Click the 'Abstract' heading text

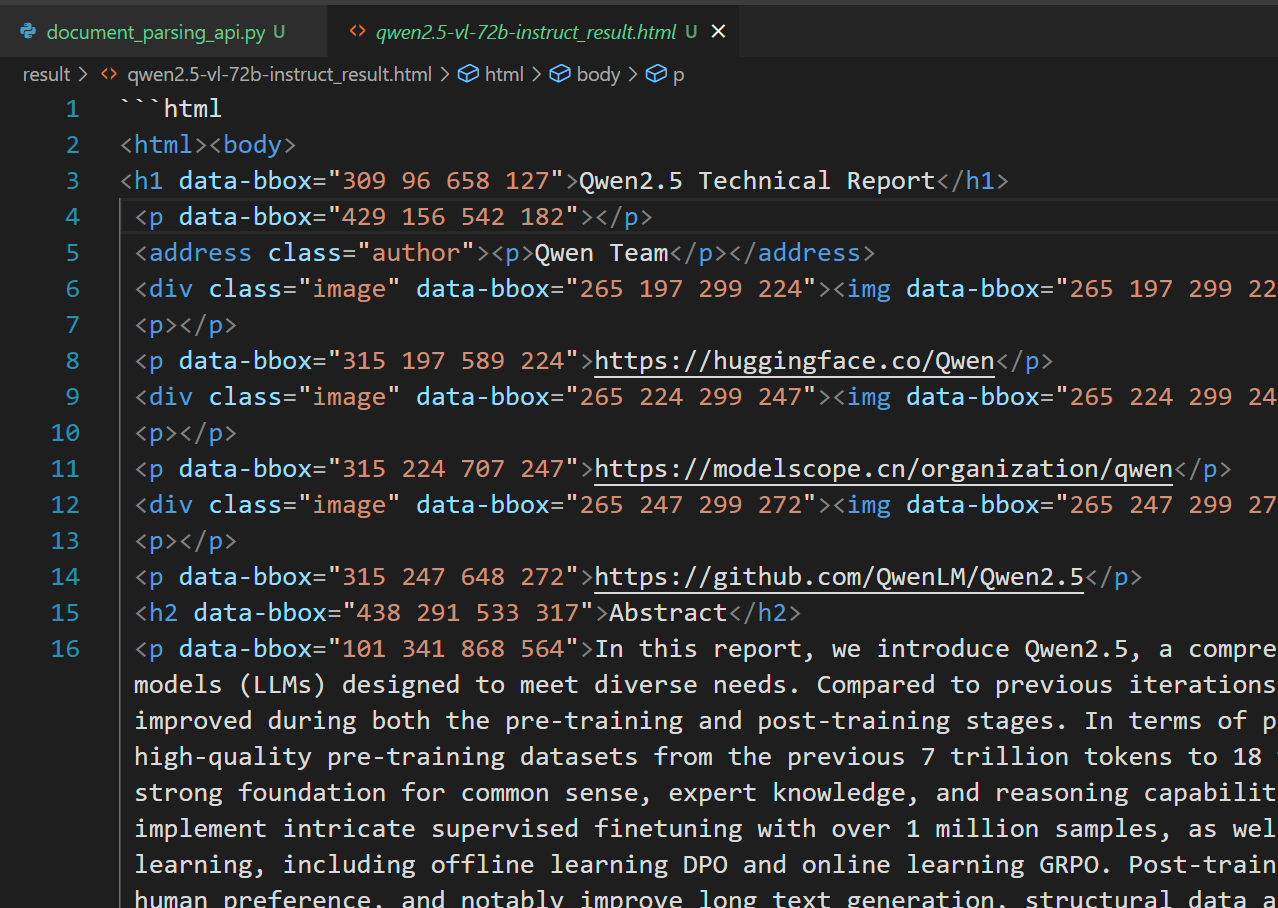[669, 613]
